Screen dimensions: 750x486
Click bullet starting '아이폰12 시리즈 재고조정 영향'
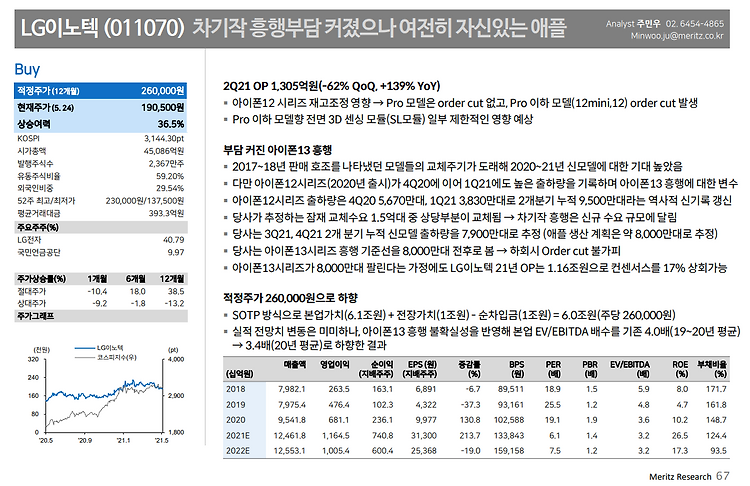click(x=461, y=103)
